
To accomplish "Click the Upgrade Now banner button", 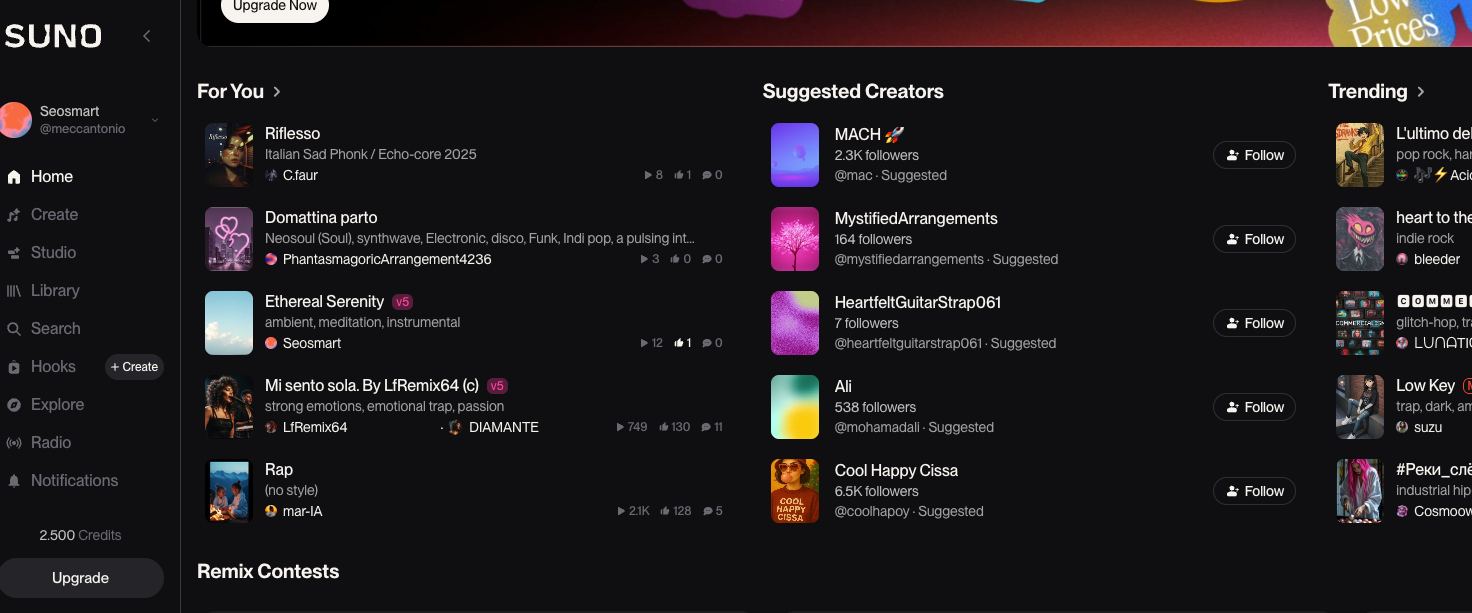I will (274, 7).
